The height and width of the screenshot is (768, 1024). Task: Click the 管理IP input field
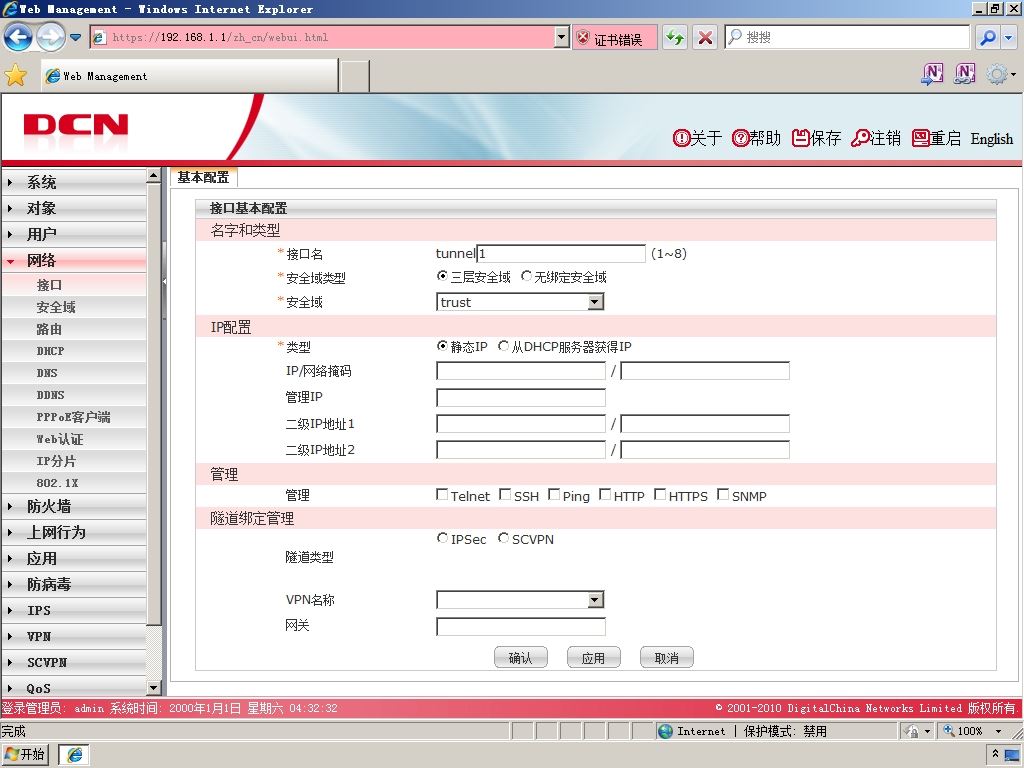click(520, 397)
